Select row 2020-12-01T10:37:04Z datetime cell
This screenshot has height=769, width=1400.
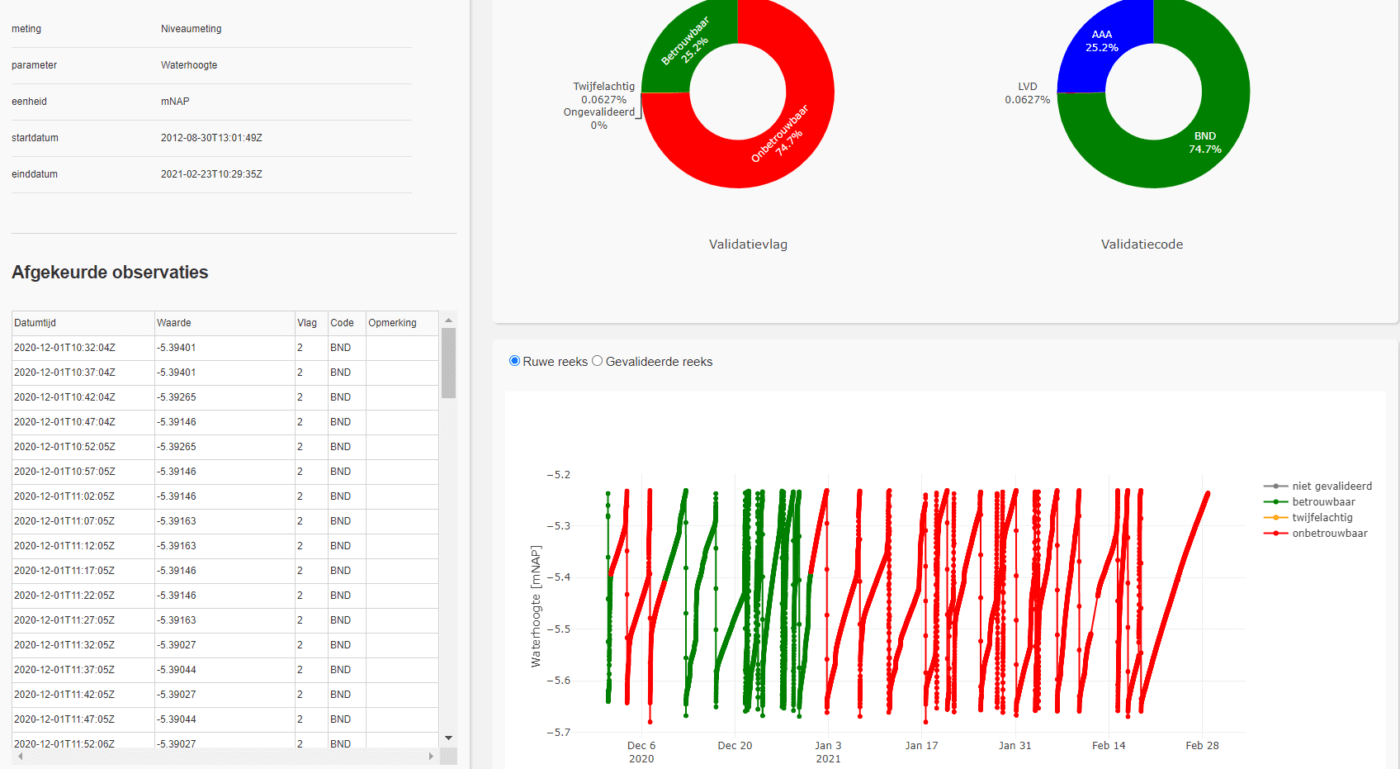pos(83,372)
